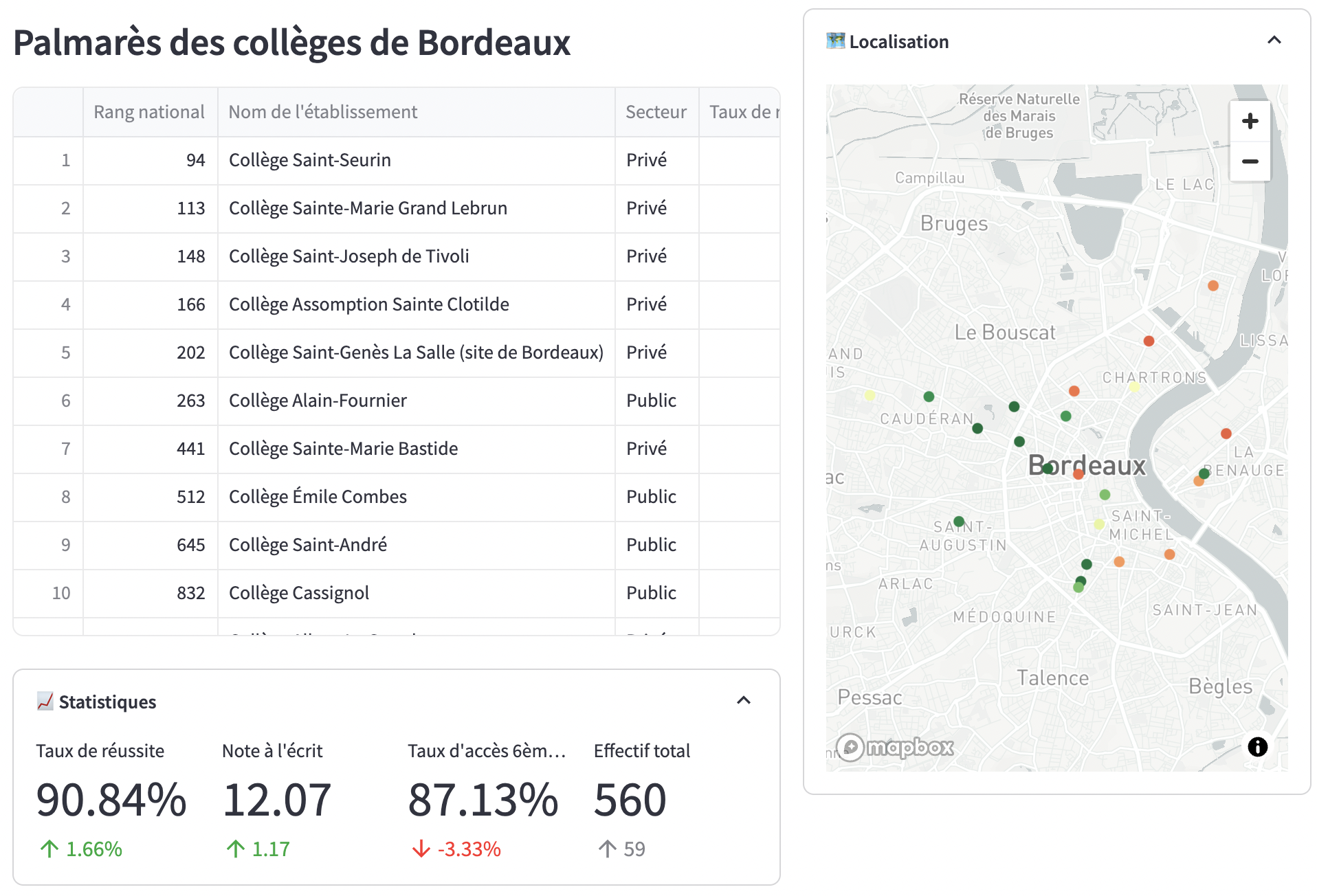This screenshot has width=1317, height=896.
Task: Click the orange map marker near Le Lac
Action: click(1213, 286)
